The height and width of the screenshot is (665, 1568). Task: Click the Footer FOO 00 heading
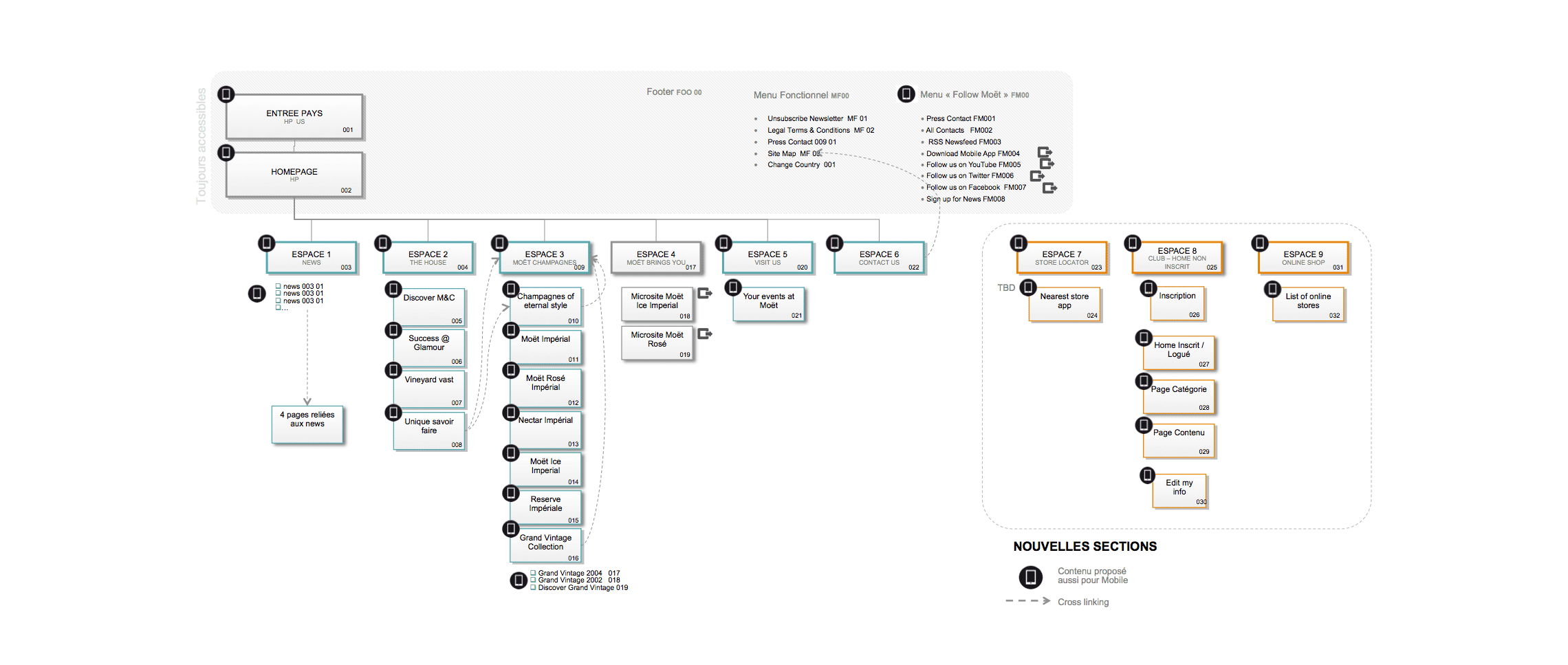674,91
